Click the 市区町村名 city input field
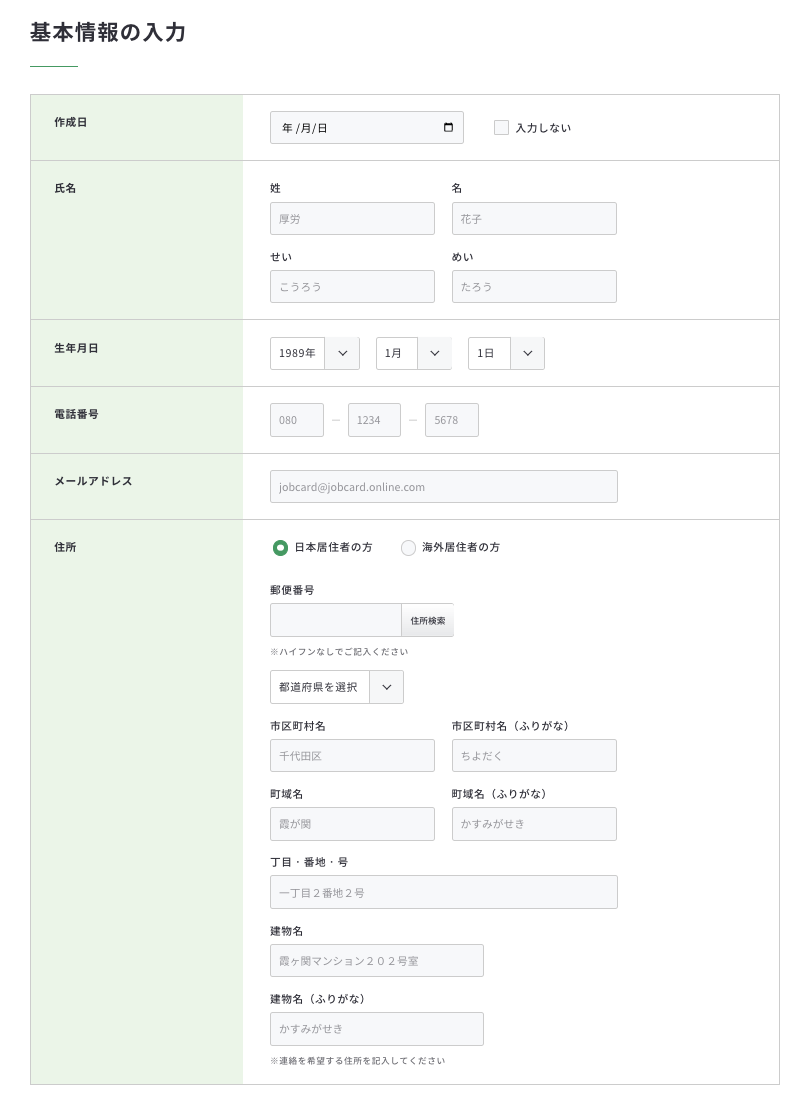Viewport: 807px width, 1111px height. point(352,755)
